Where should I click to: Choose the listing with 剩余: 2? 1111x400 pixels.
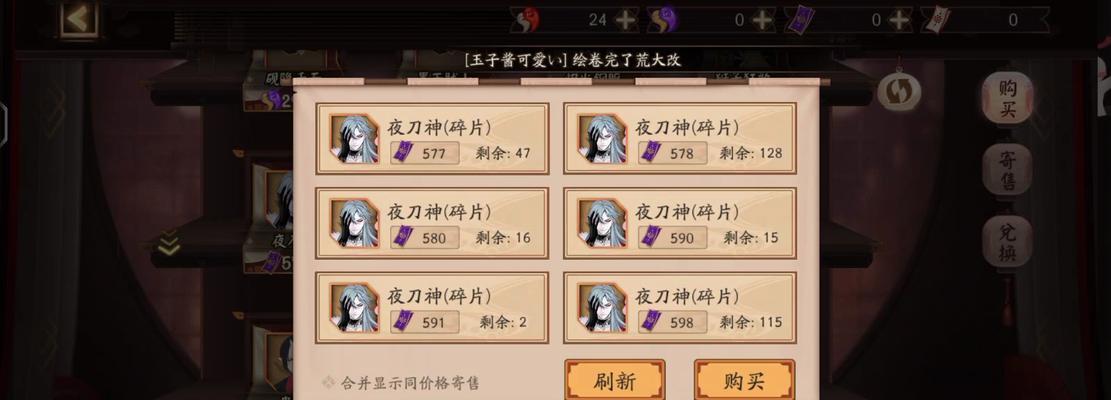[x=432, y=307]
